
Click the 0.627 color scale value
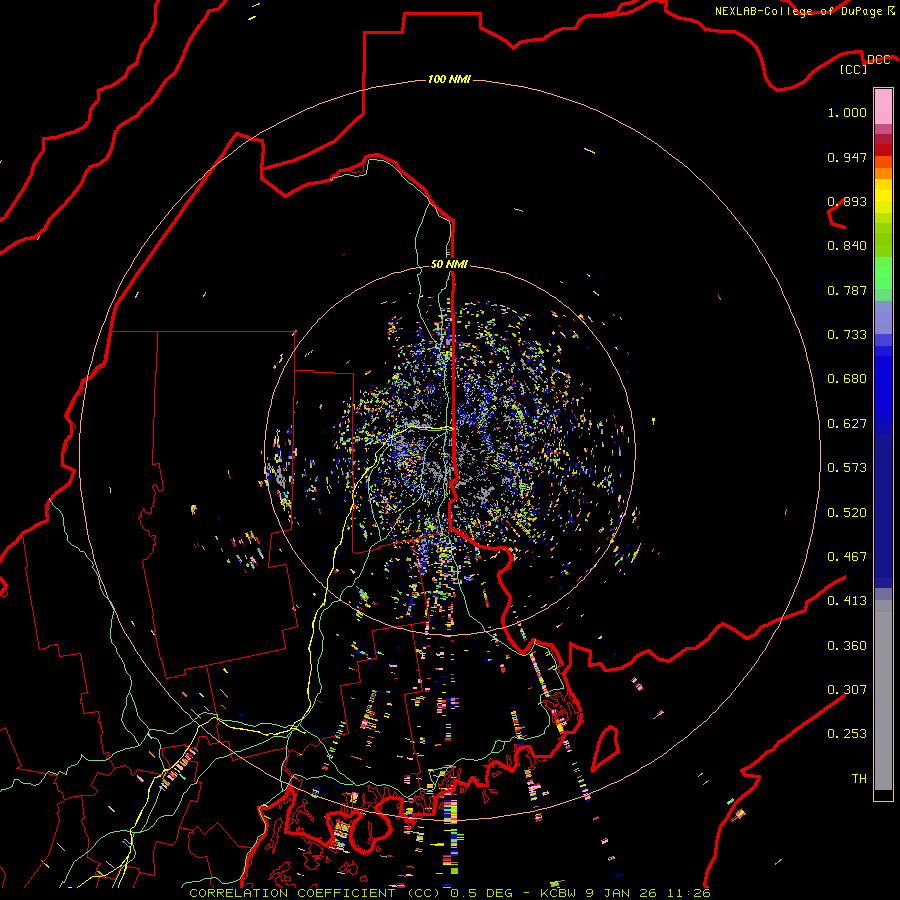point(847,424)
